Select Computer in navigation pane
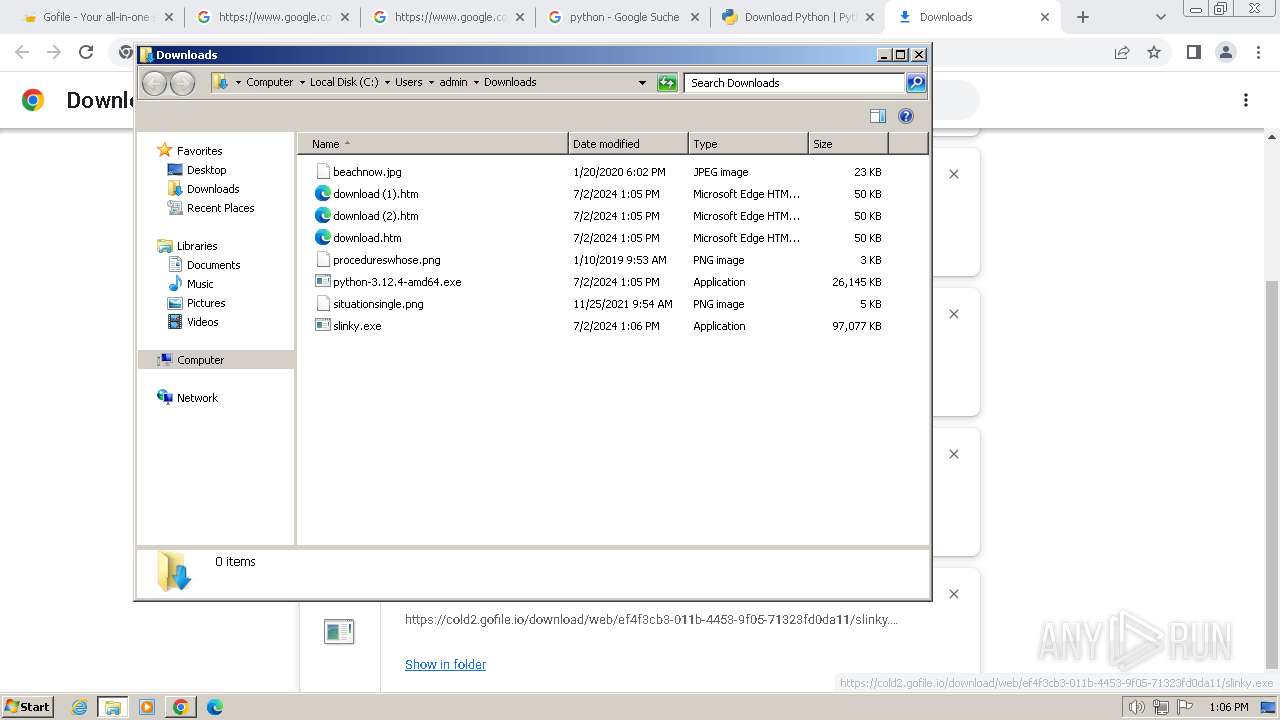Screen dimensions: 1280x720 (216, 360)
